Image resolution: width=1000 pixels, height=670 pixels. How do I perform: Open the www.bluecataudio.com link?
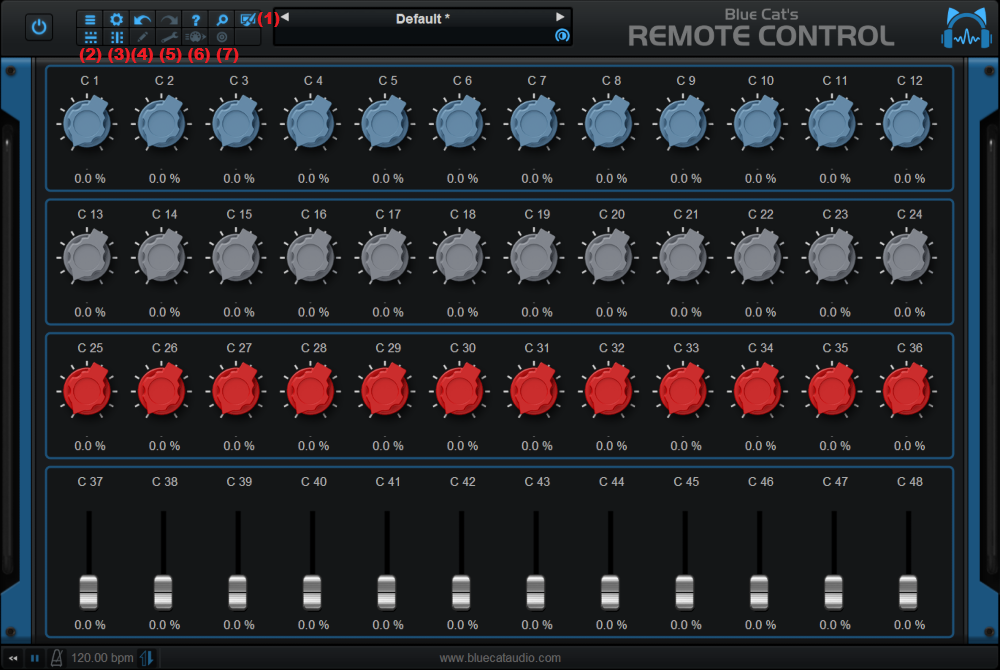(x=500, y=658)
